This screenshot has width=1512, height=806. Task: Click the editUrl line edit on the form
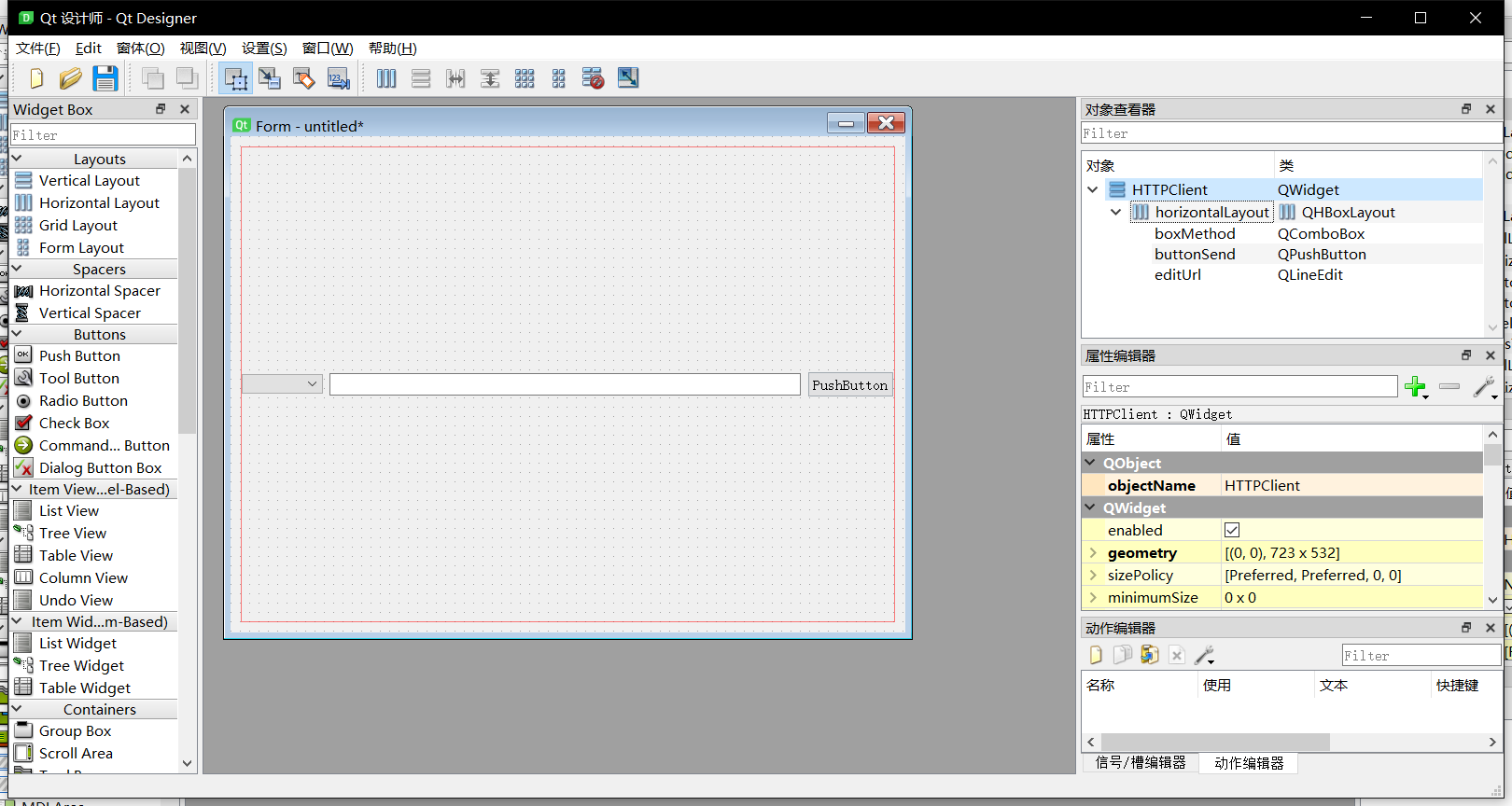point(565,384)
